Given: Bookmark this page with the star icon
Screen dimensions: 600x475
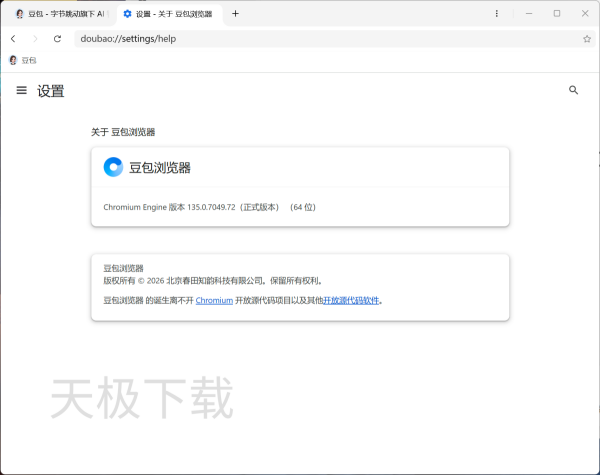Looking at the screenshot, I should click(587, 39).
